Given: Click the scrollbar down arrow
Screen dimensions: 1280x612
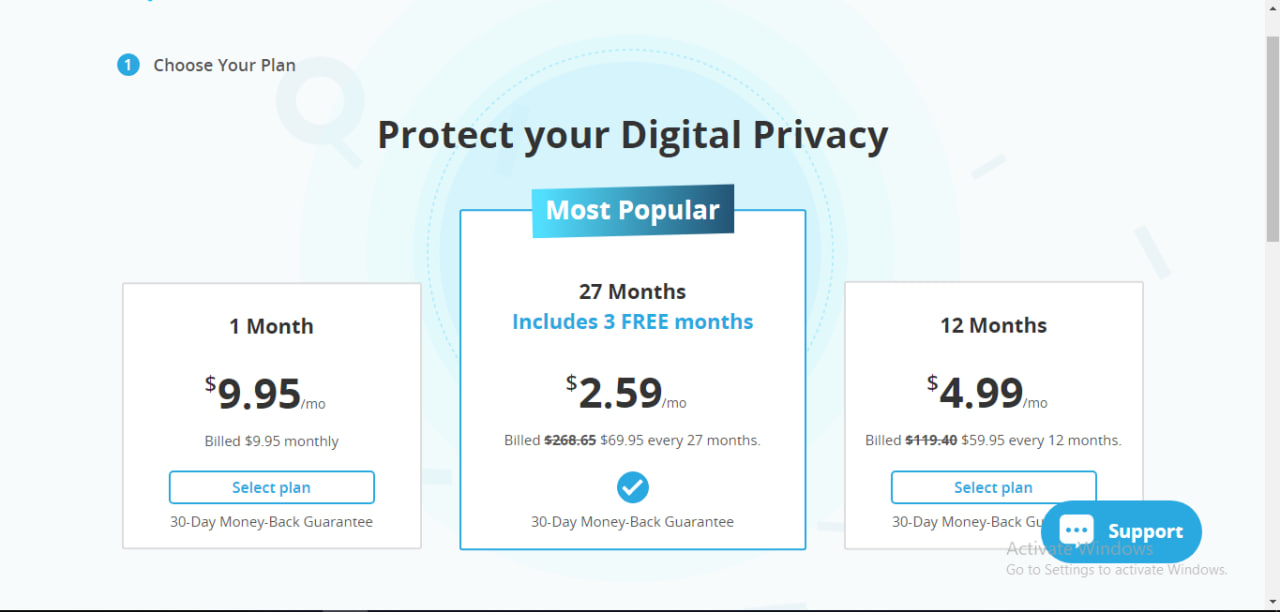Looking at the screenshot, I should 1273,604.
